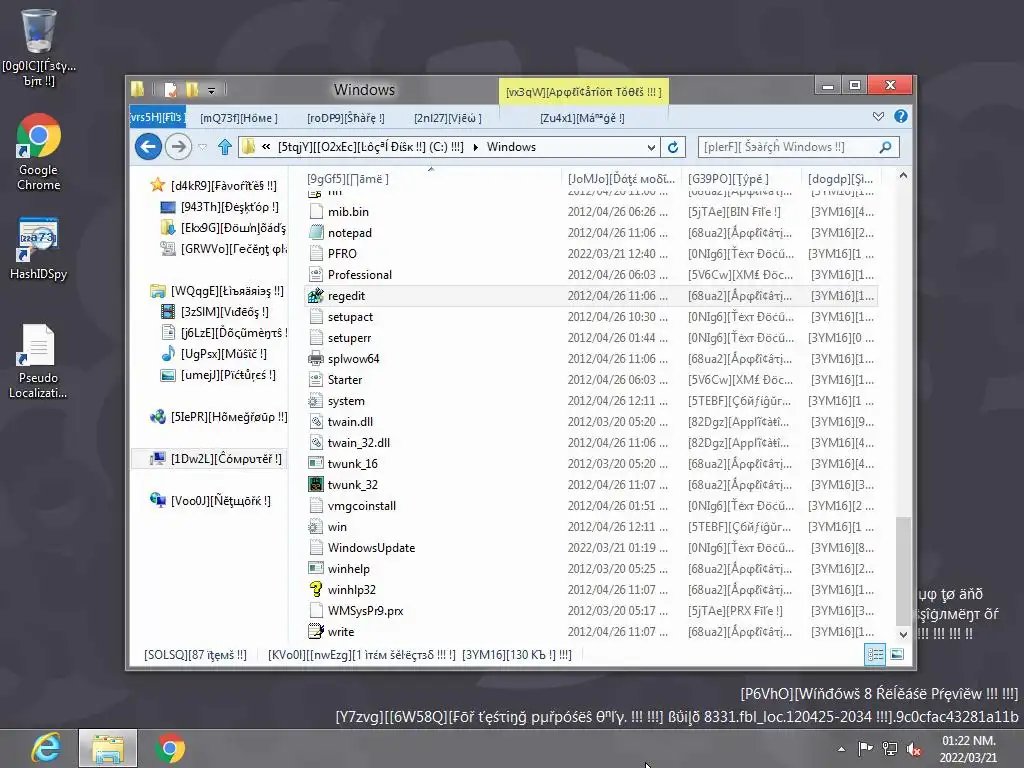The width and height of the screenshot is (1024, 768).
Task: Sort by Date modified column header
Action: click(x=621, y=178)
